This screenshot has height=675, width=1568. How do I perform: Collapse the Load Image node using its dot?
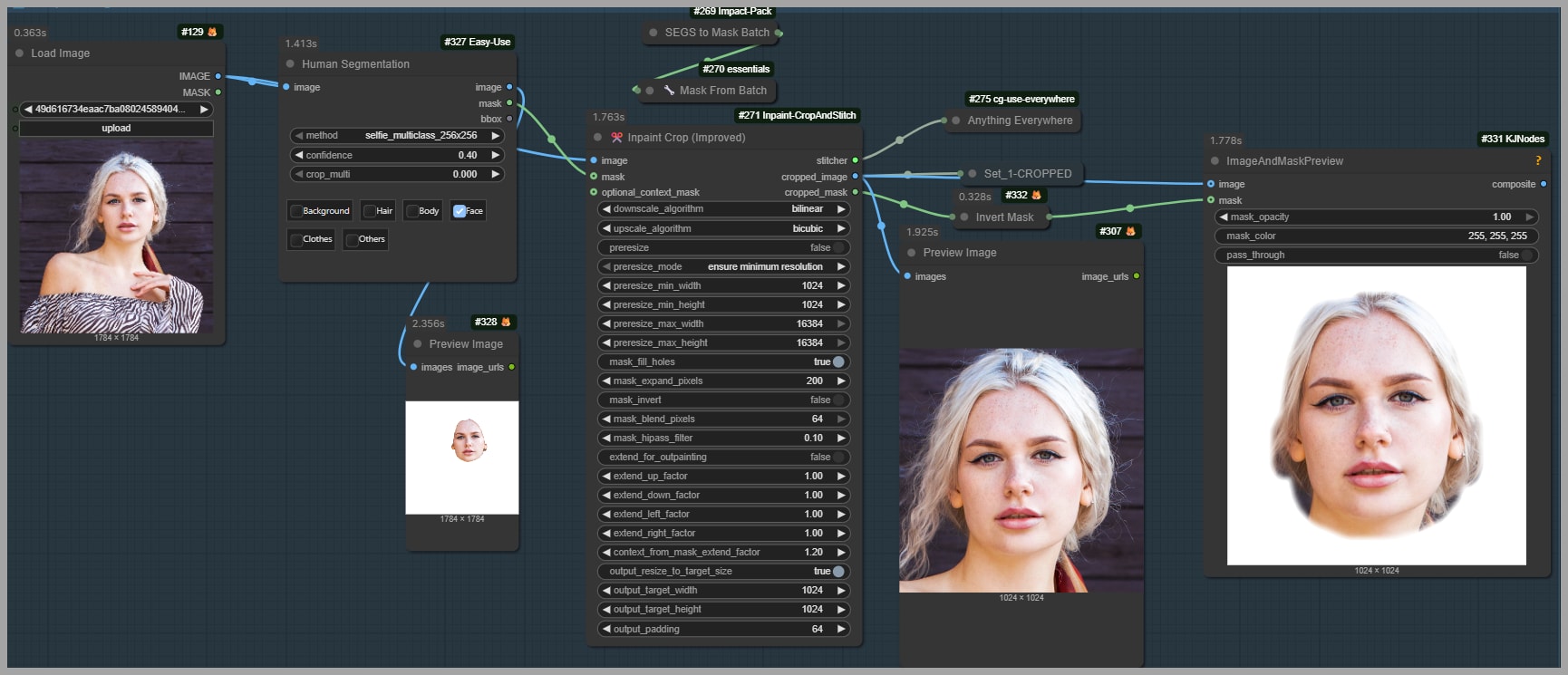point(20,53)
